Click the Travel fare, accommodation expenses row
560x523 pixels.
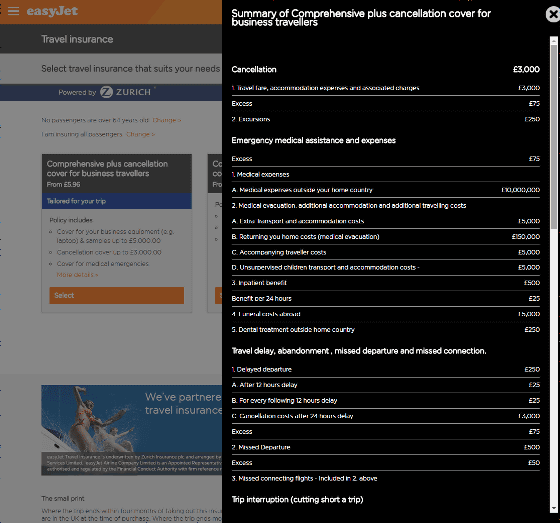point(386,88)
